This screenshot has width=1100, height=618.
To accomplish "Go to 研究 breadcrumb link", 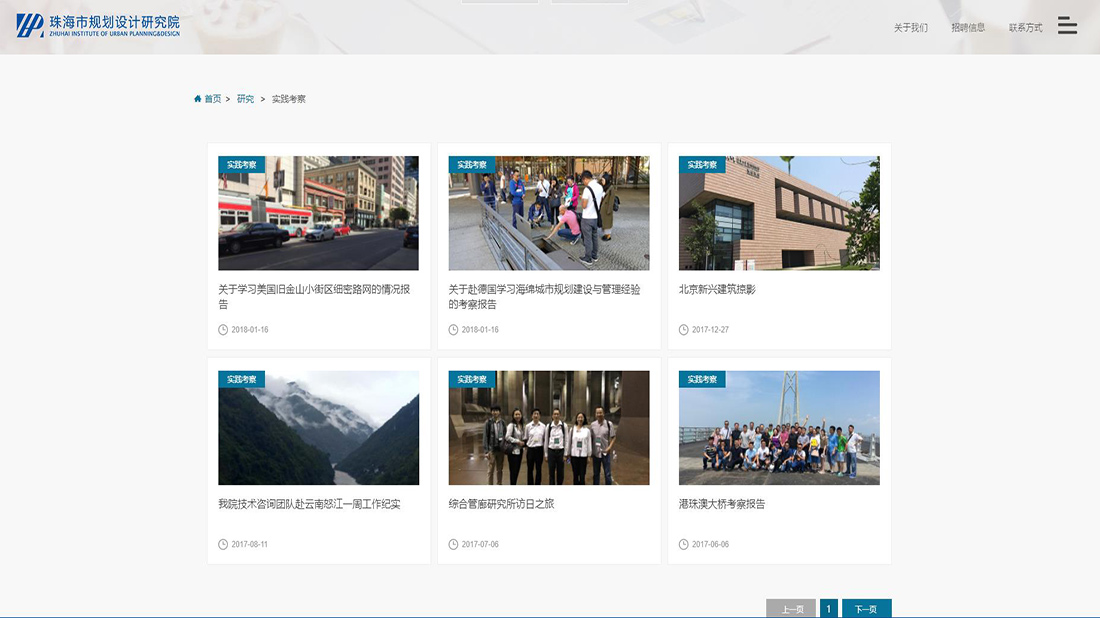I will pos(246,99).
